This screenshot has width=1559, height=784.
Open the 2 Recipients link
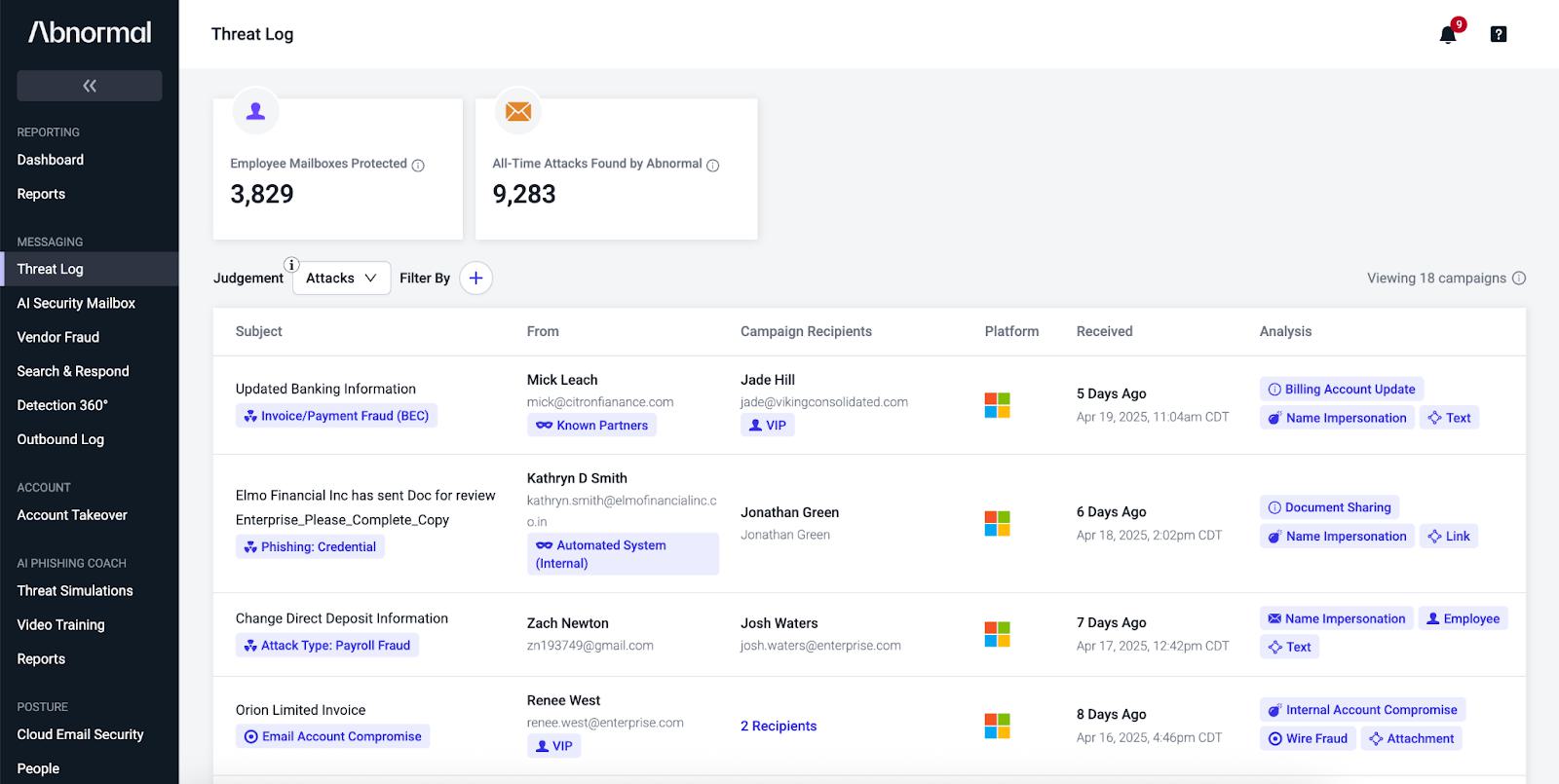pyautogui.click(x=779, y=726)
